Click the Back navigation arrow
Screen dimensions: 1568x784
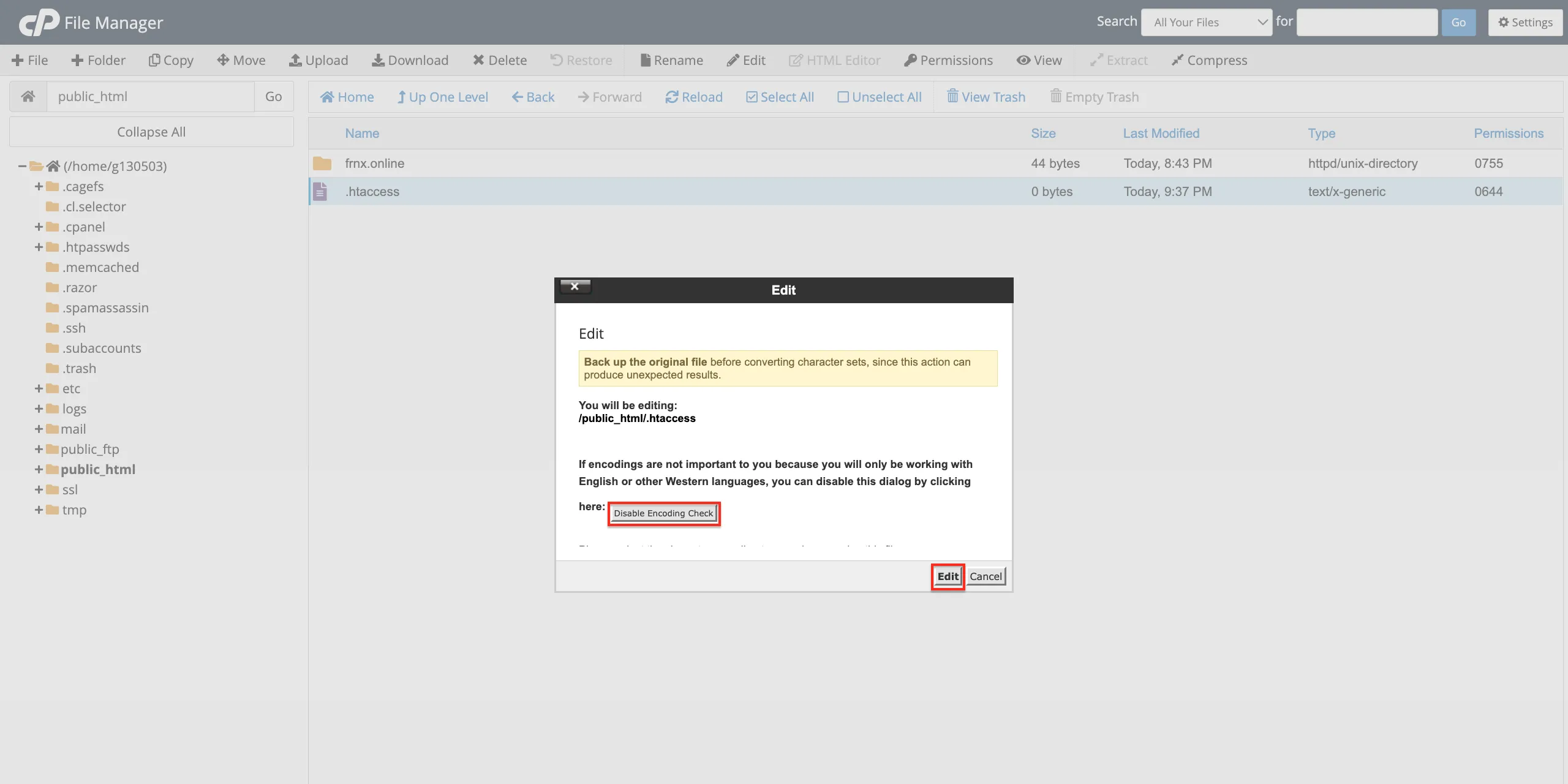click(533, 97)
